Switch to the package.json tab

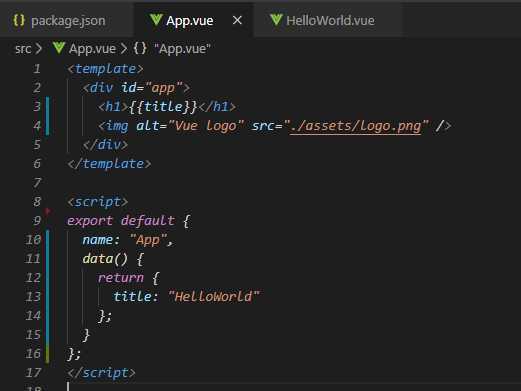[x=67, y=21]
